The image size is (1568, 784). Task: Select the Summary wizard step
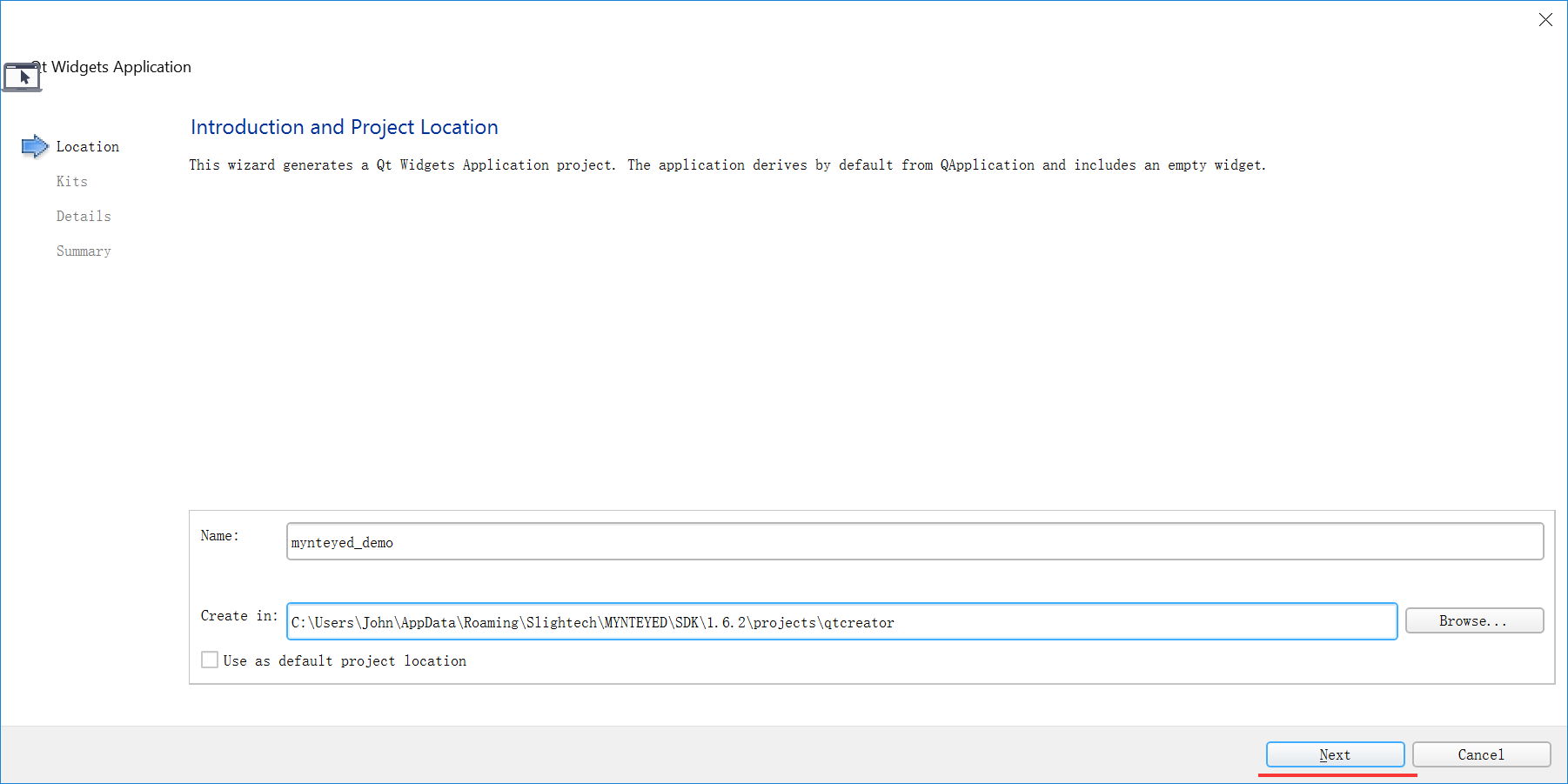pyautogui.click(x=84, y=251)
